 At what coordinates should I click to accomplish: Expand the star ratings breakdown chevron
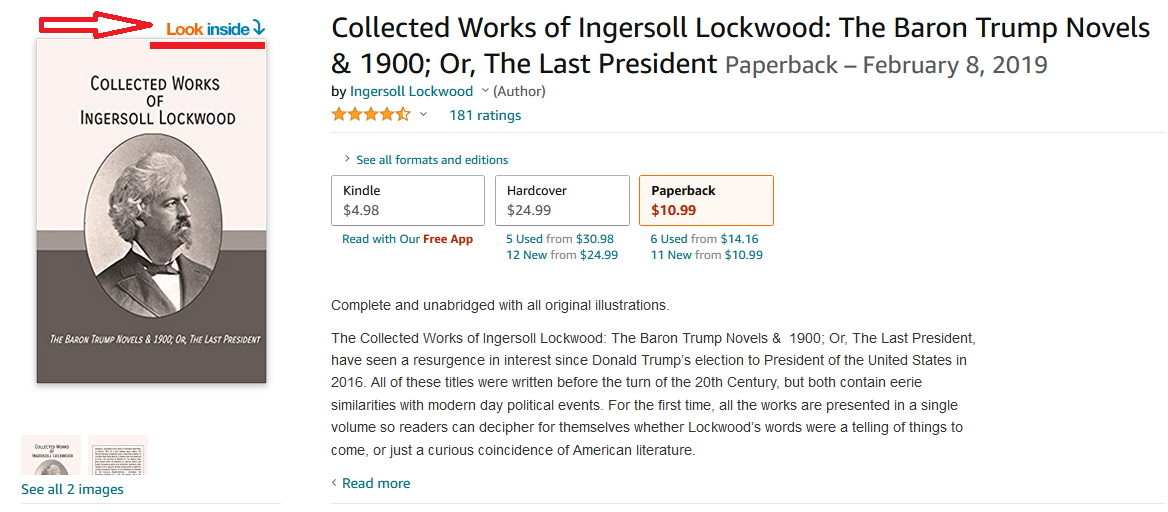(424, 114)
